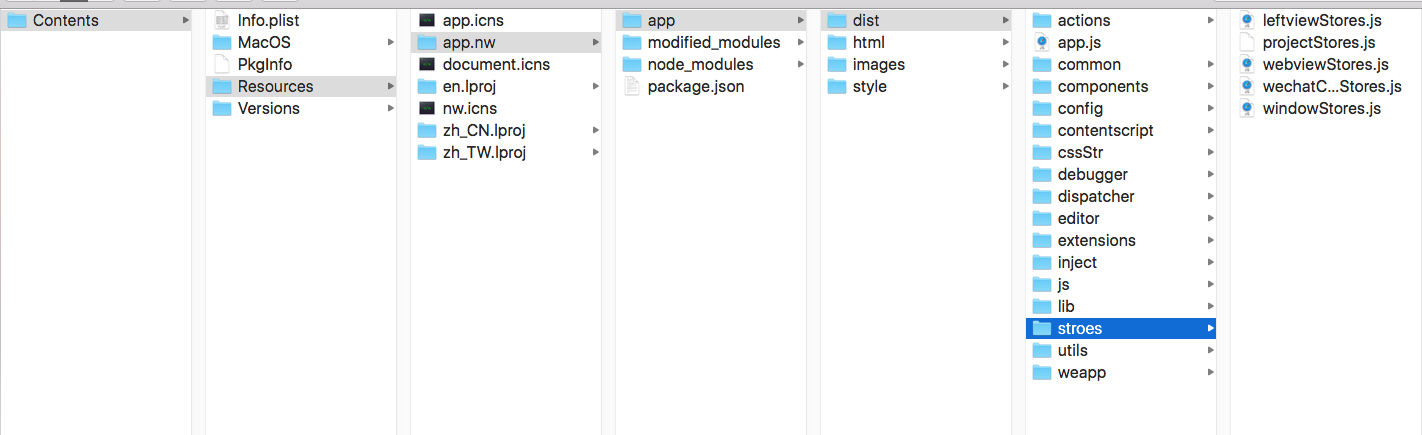The image size is (1422, 435).
Task: Click the app.js file icon
Action: pos(1042,42)
